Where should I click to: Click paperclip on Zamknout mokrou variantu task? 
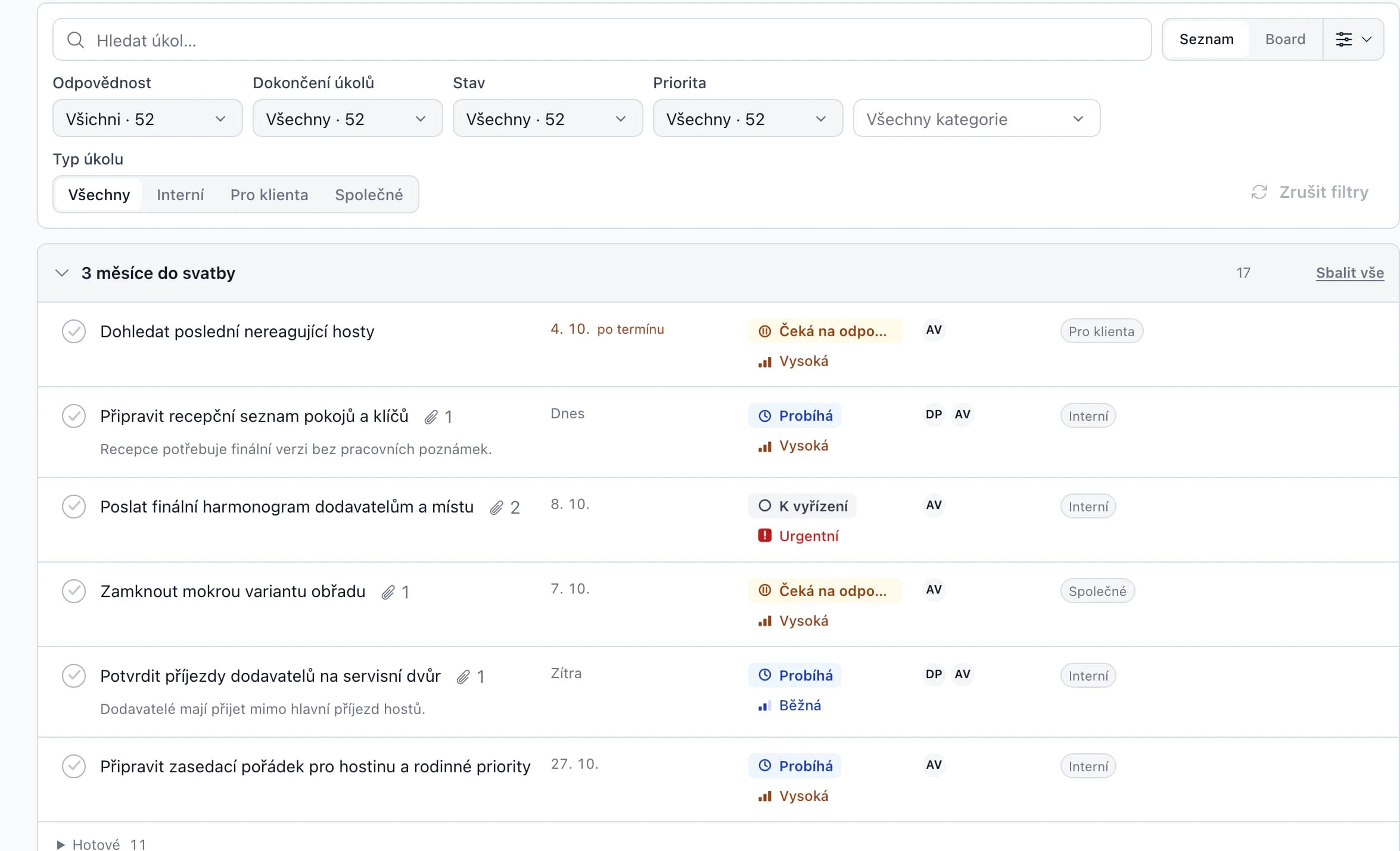[388, 592]
